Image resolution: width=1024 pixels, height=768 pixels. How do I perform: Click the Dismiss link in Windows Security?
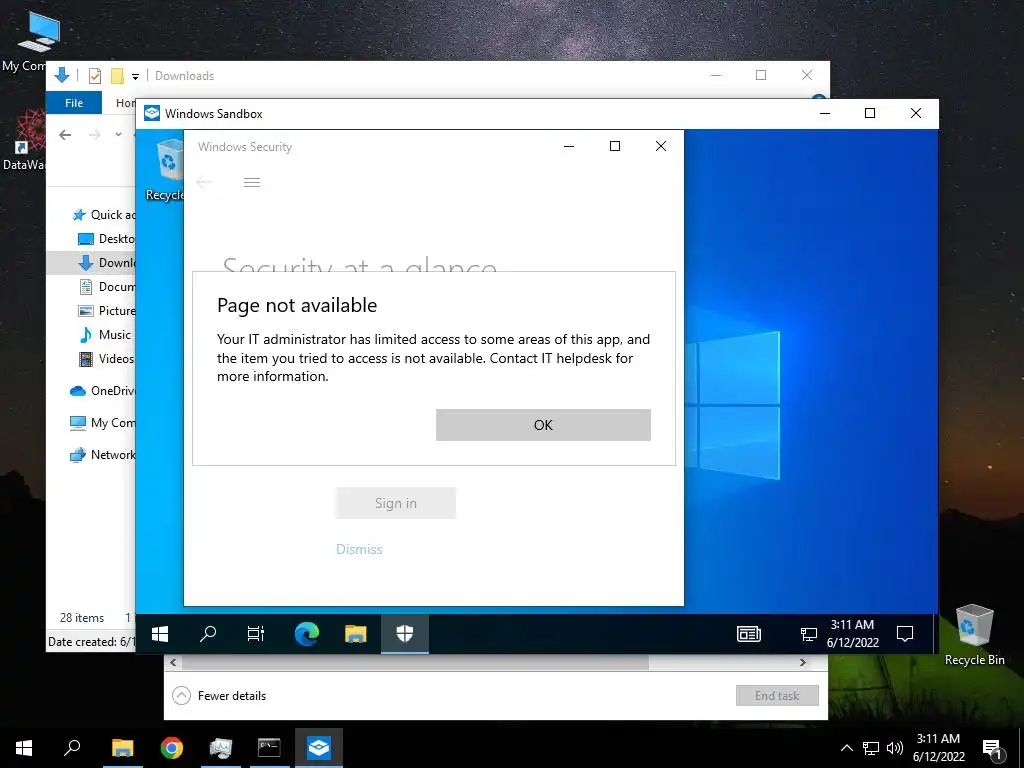359,549
